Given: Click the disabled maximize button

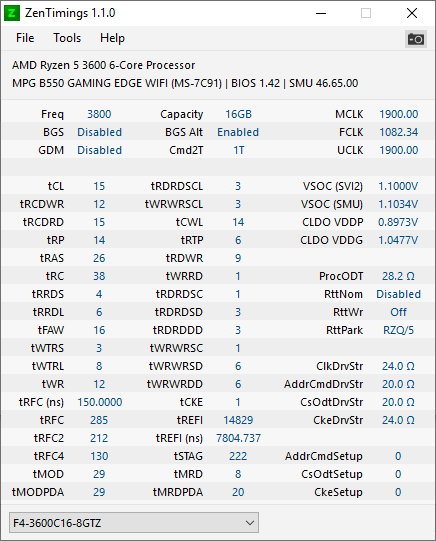Looking at the screenshot, I should [366, 13].
